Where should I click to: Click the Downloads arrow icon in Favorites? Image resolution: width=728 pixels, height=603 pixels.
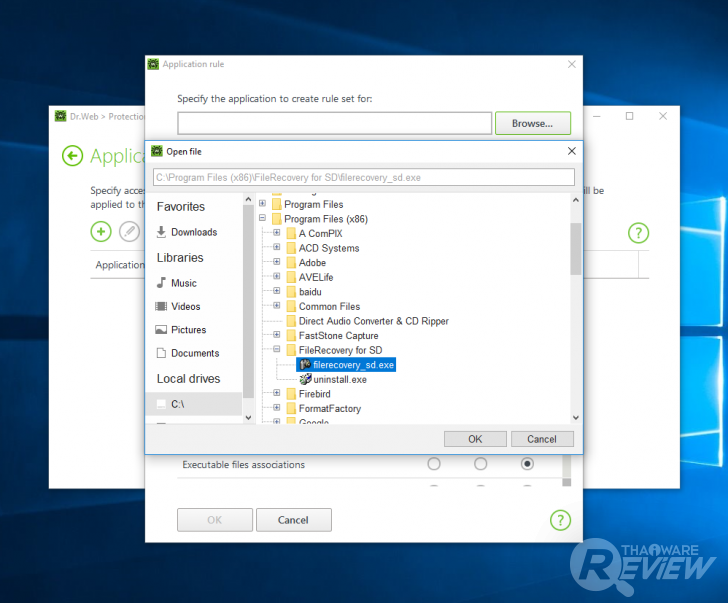(161, 232)
